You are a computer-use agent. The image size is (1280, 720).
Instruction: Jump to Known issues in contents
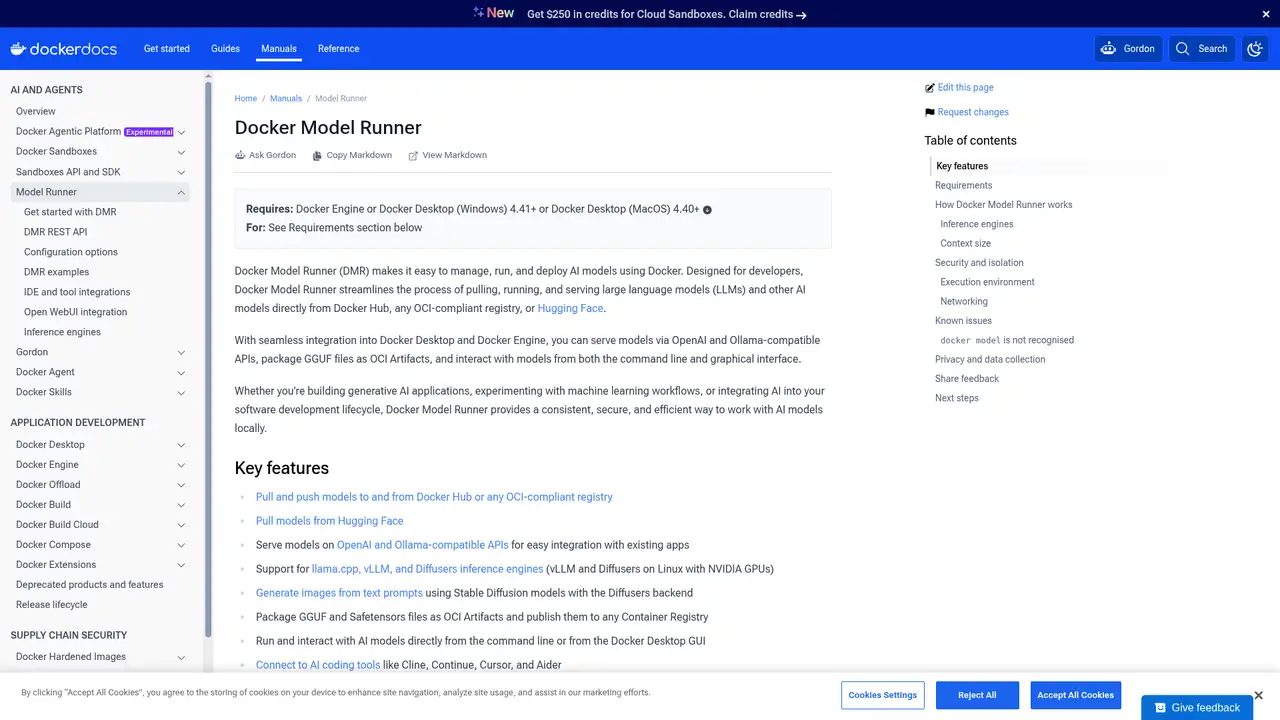coord(963,321)
